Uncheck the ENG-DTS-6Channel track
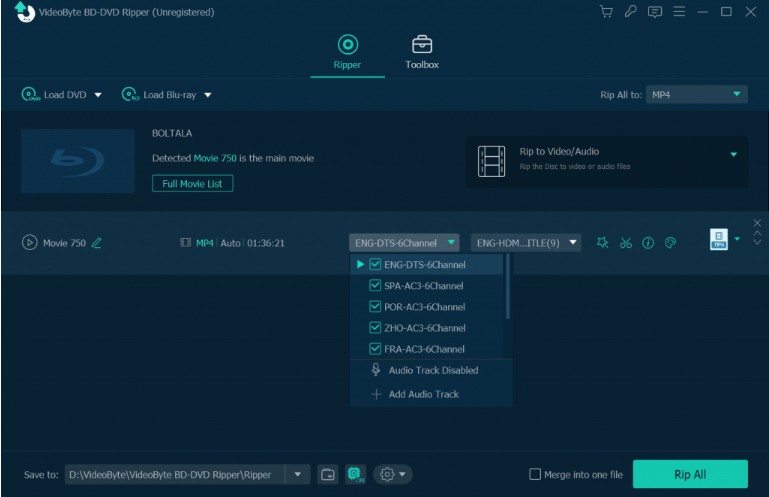Viewport: 769px width, 497px height. pyautogui.click(x=375, y=264)
